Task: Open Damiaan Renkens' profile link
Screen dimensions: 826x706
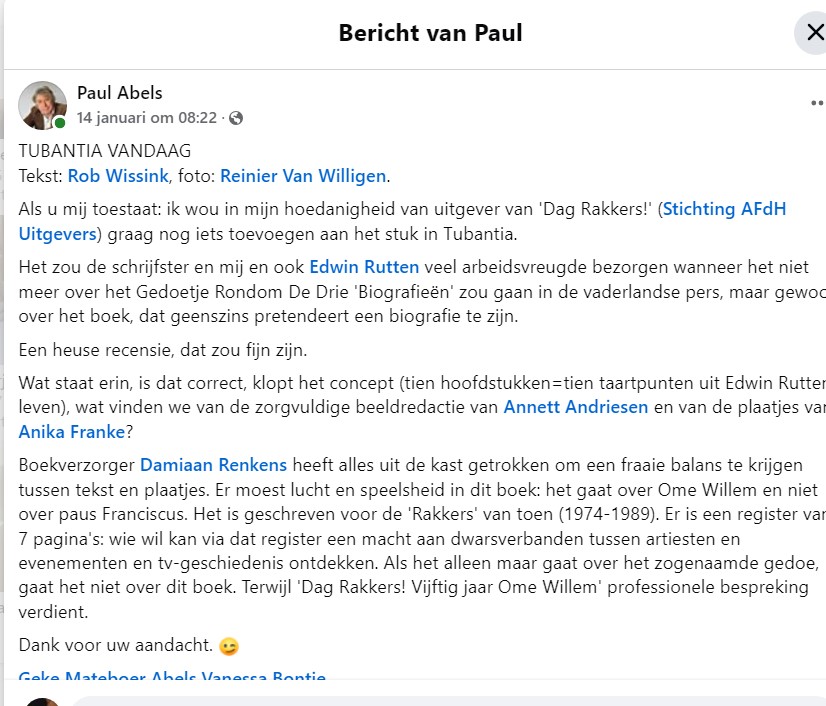Action: click(x=213, y=465)
